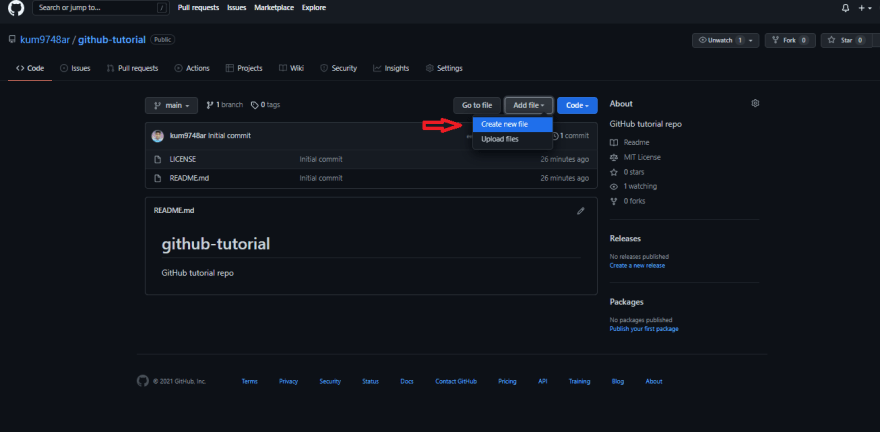
Task: Click Contact GitHub in footer
Action: click(x=456, y=382)
